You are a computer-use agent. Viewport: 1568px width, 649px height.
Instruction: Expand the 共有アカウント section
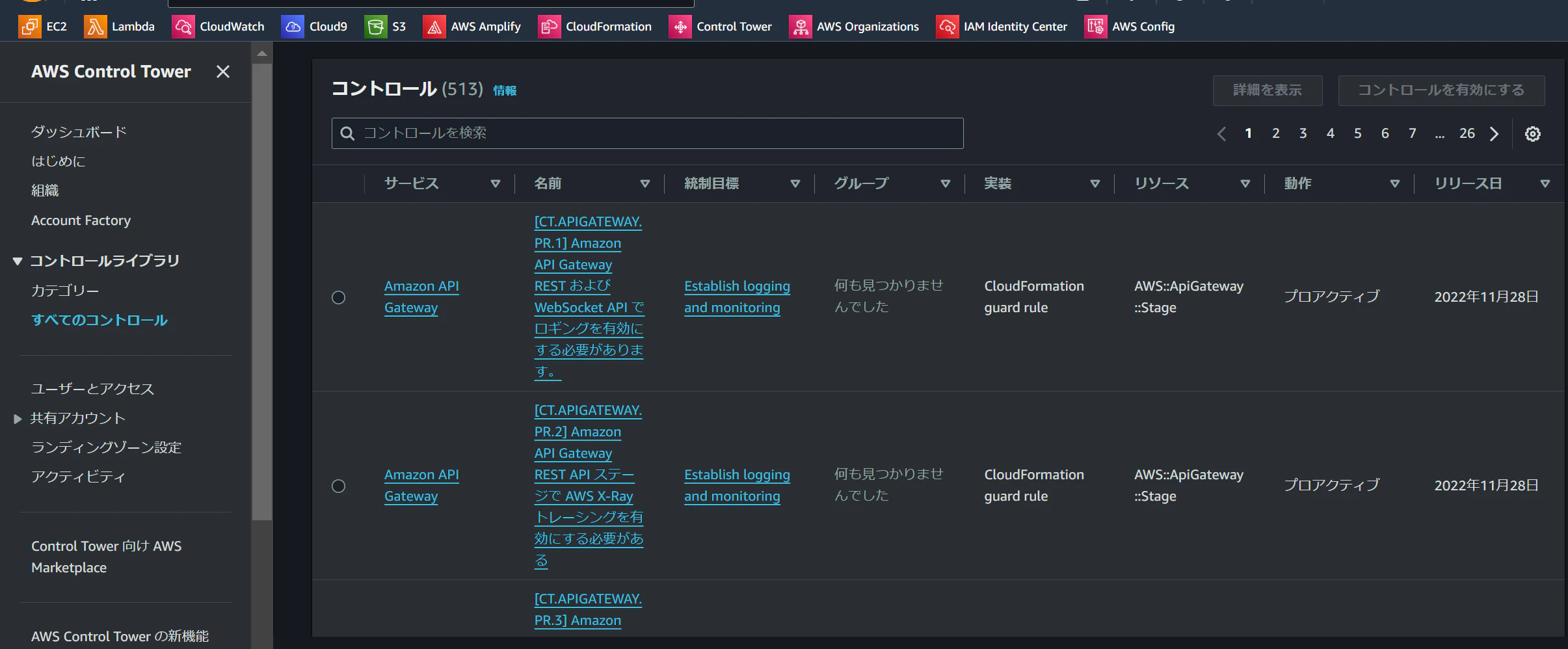tap(18, 419)
